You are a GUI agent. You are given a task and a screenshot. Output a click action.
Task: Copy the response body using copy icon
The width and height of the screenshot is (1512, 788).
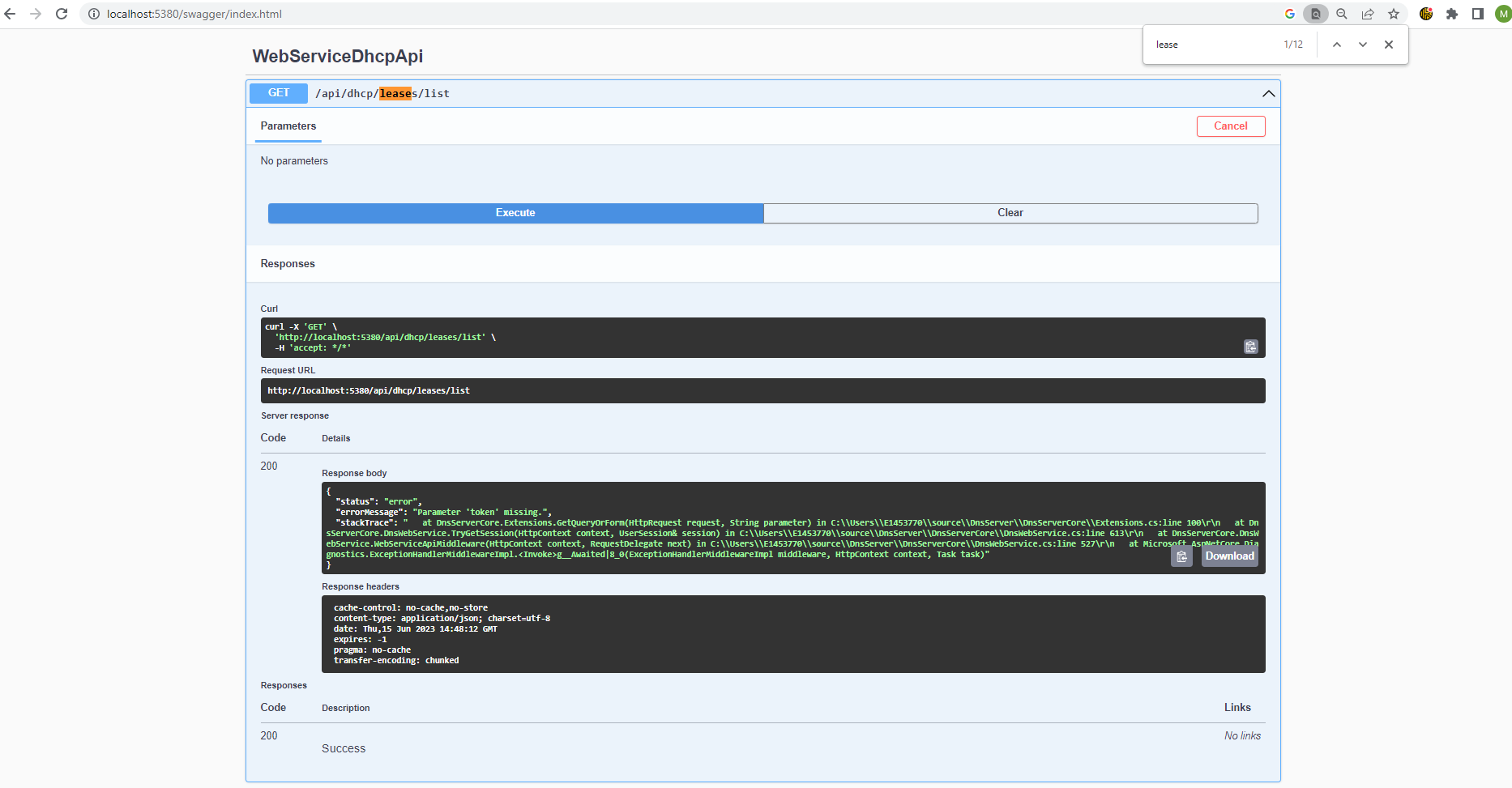pos(1181,556)
